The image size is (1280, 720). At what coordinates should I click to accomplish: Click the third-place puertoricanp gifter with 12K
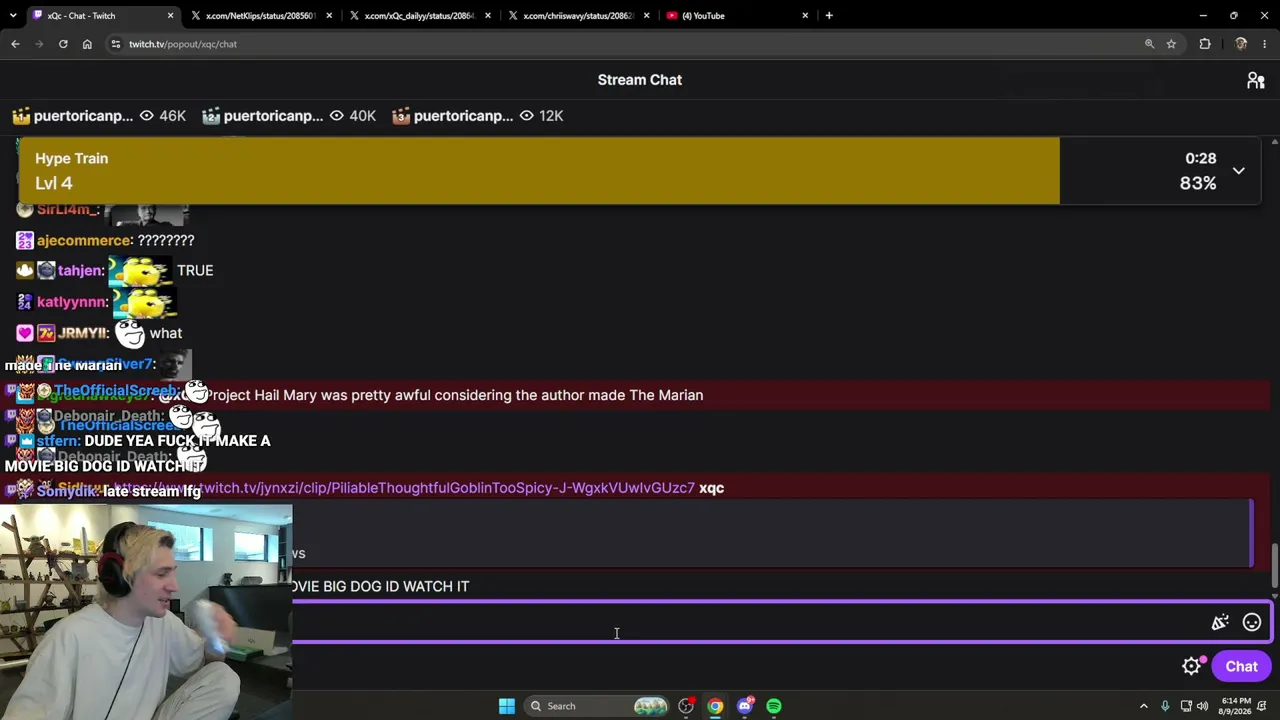(479, 116)
